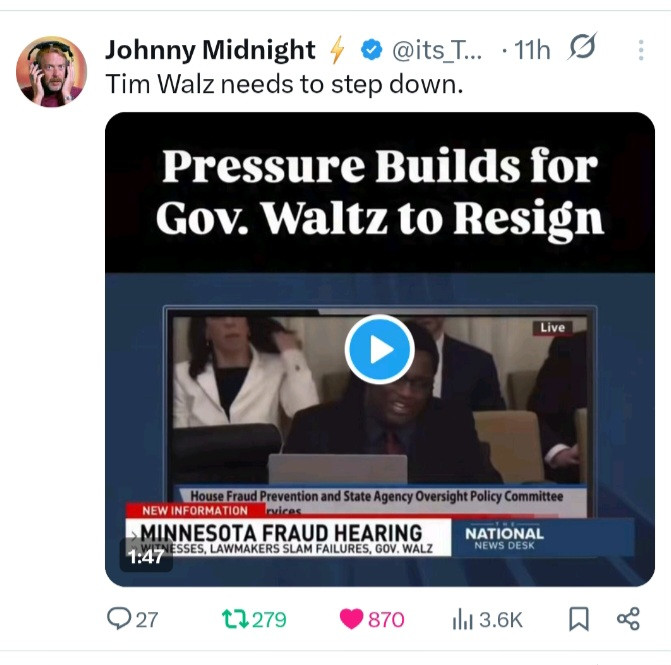
Task: Toggle the bookmark icon
Action: pos(579,619)
